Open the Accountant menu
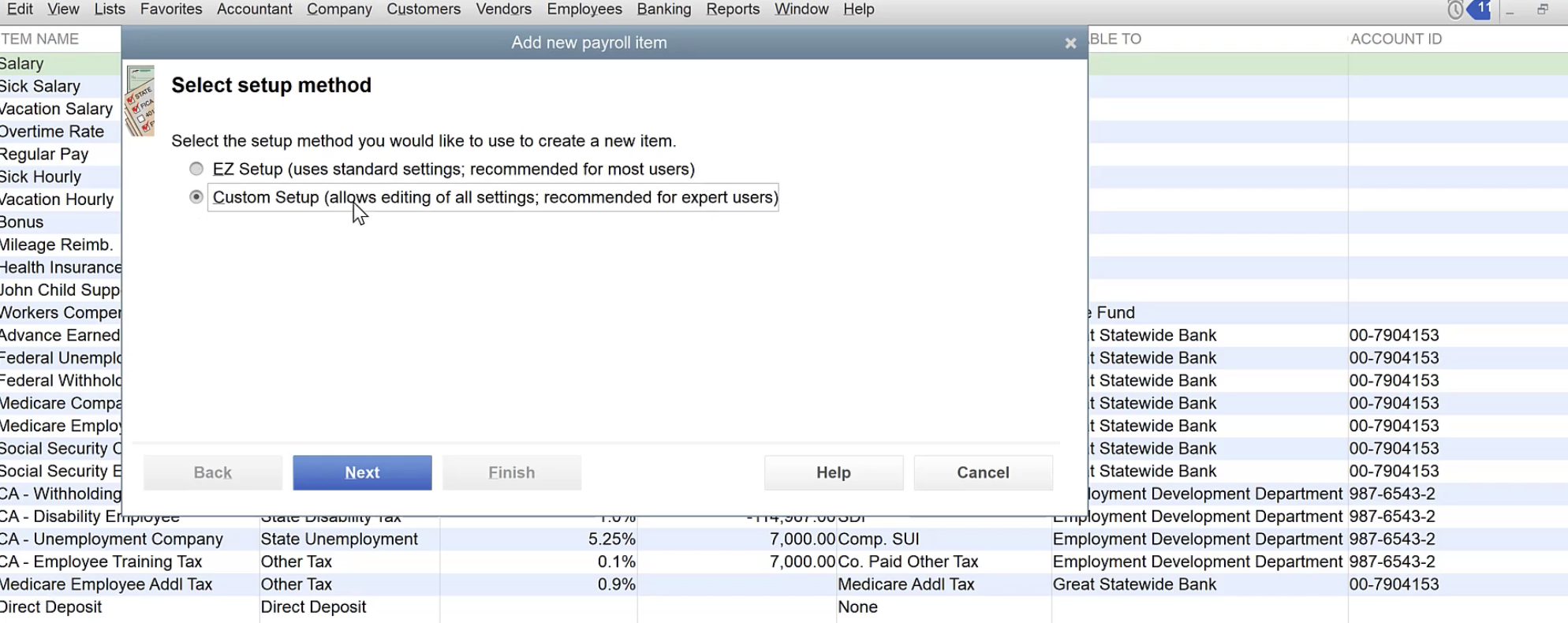The width and height of the screenshot is (1568, 623). pyautogui.click(x=254, y=9)
